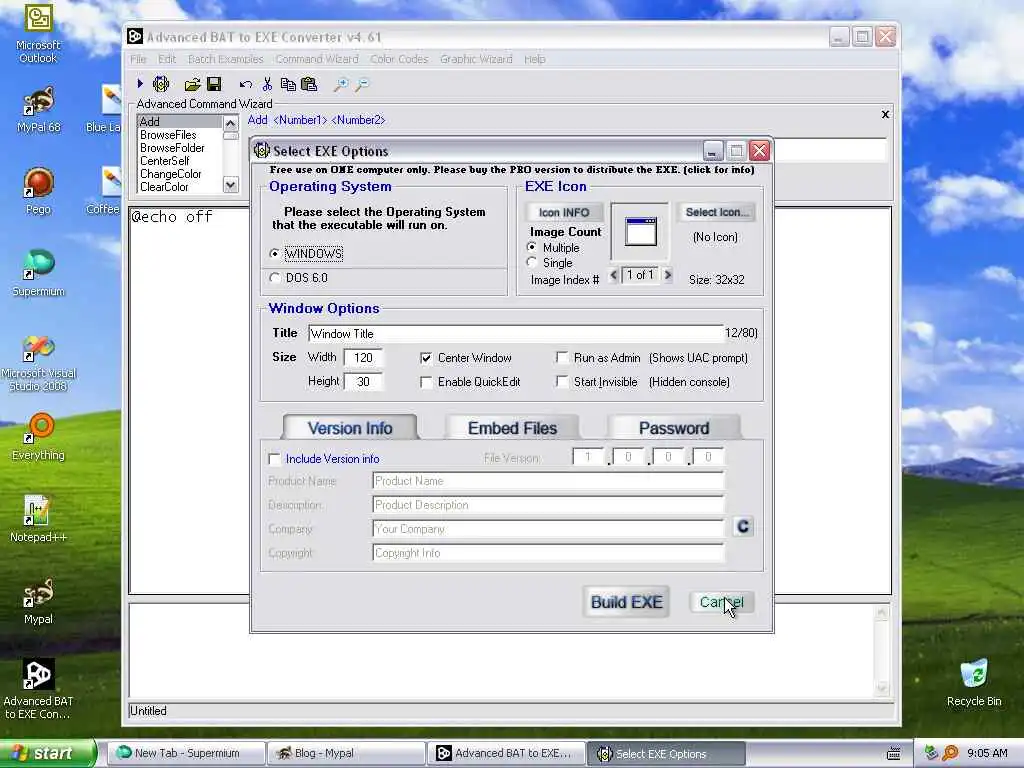Click the Select Icon... button

(716, 212)
